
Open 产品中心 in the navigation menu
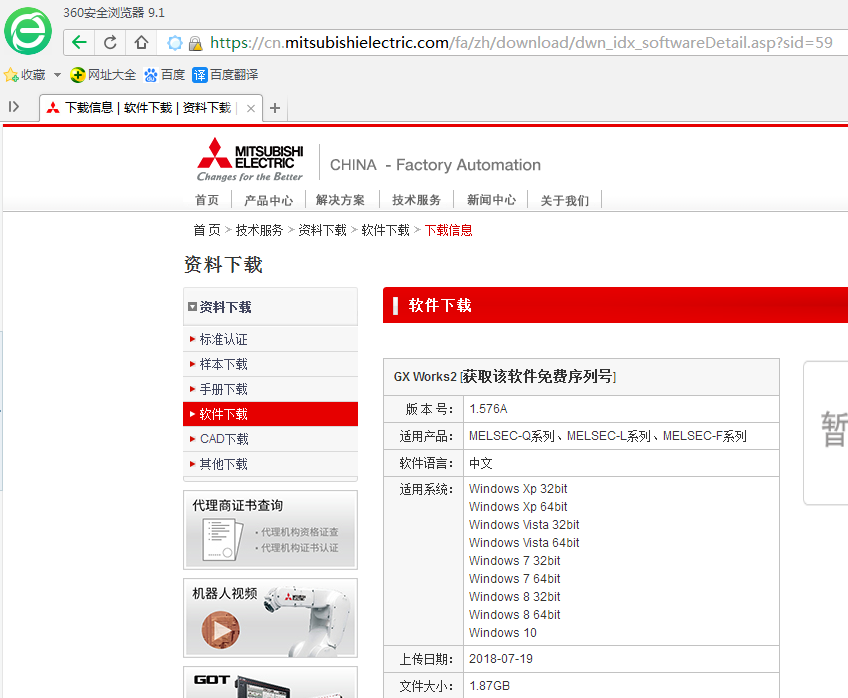268,200
